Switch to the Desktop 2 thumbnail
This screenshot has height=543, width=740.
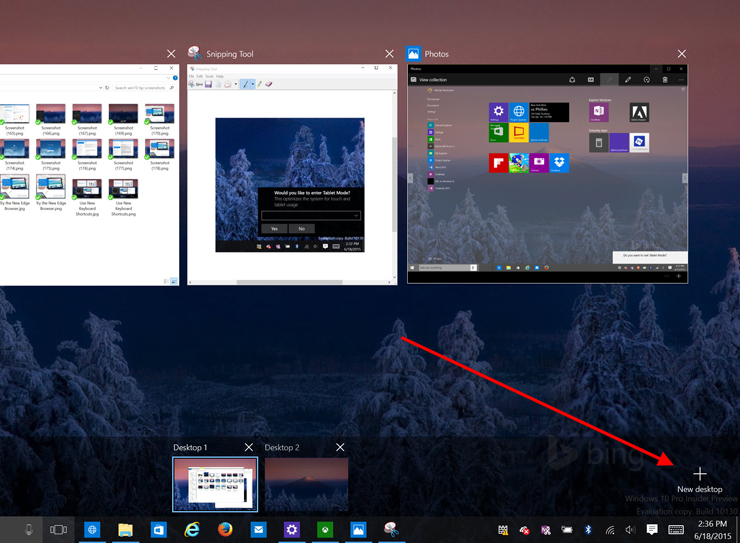(306, 484)
